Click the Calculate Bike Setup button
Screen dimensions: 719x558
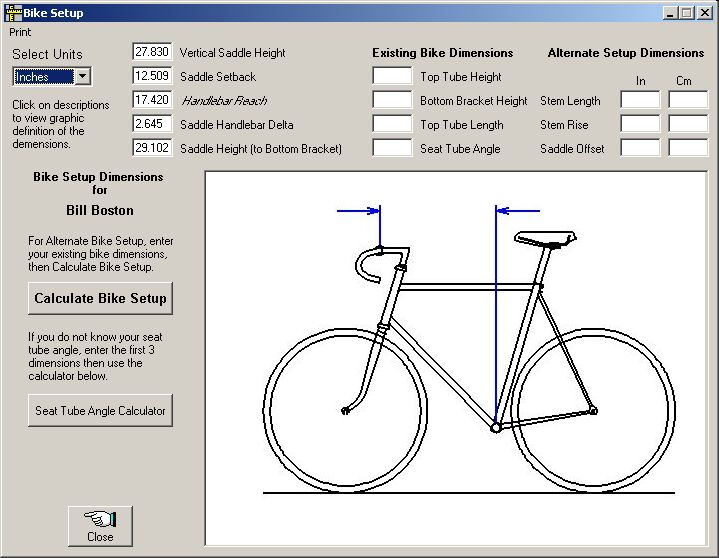click(100, 298)
